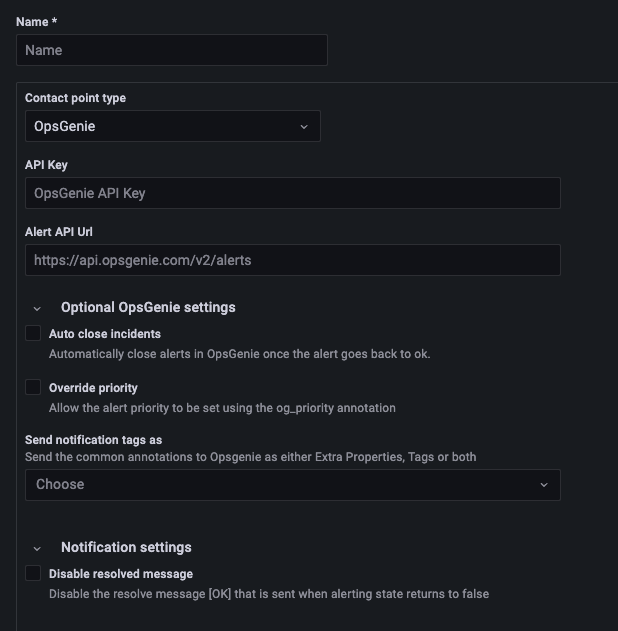This screenshot has width=618, height=631.
Task: Click the API Key field label
Action: coord(46,165)
